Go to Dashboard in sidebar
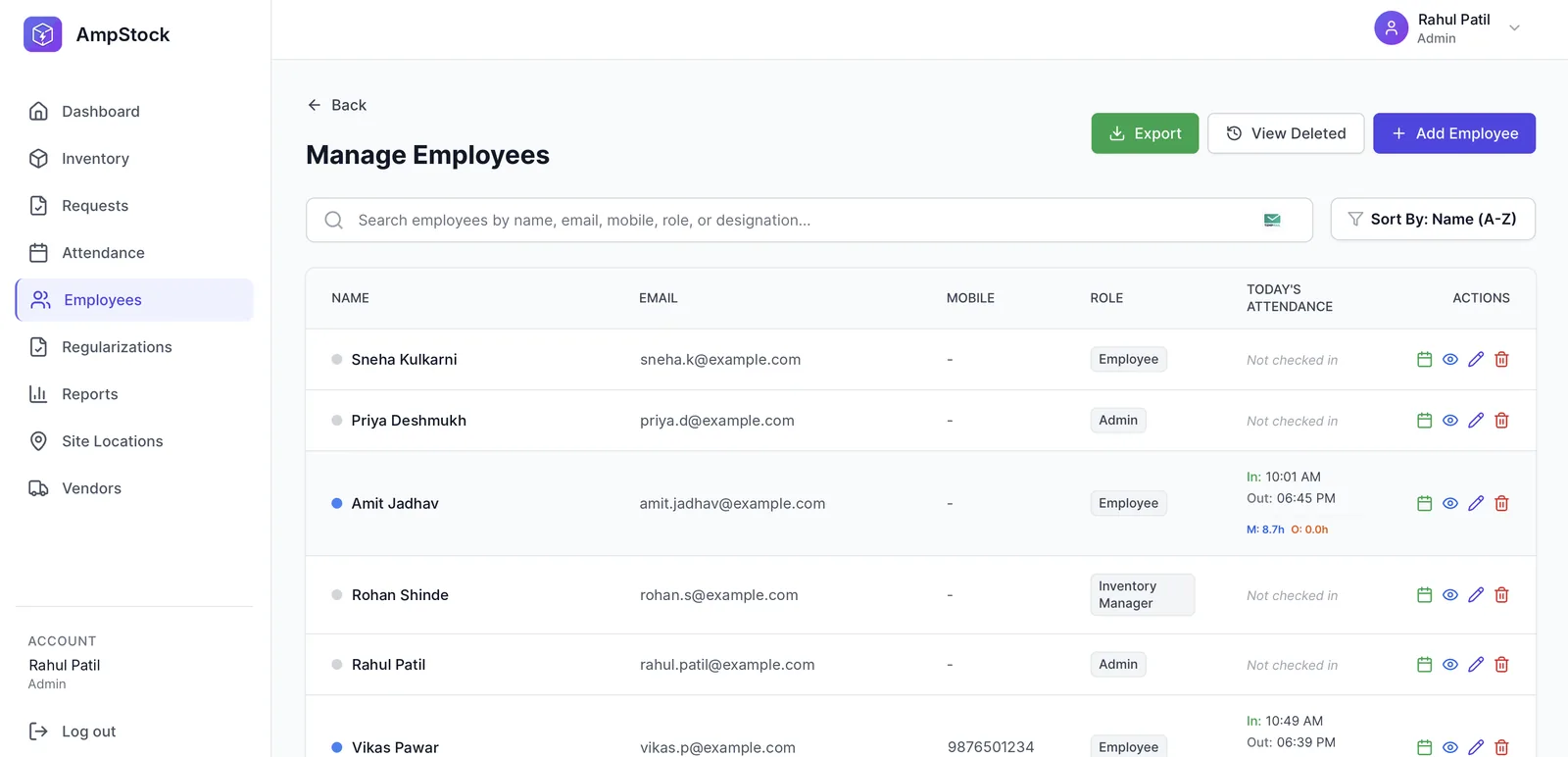The height and width of the screenshot is (757, 1568). pyautogui.click(x=134, y=112)
